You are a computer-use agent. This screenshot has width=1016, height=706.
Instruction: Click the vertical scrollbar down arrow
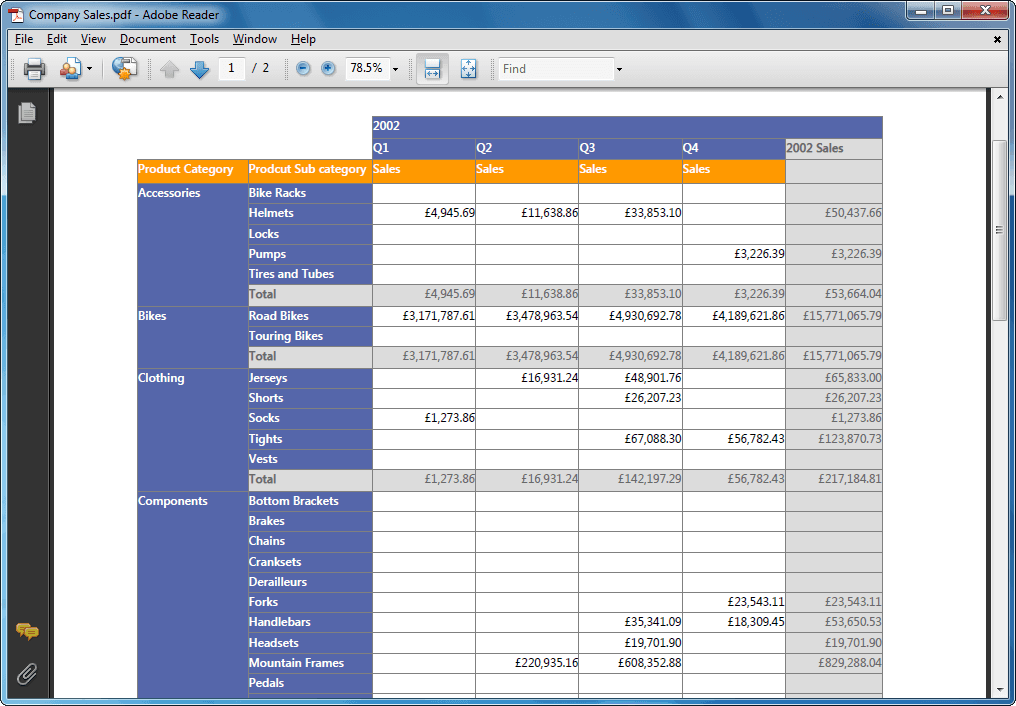click(x=1000, y=690)
